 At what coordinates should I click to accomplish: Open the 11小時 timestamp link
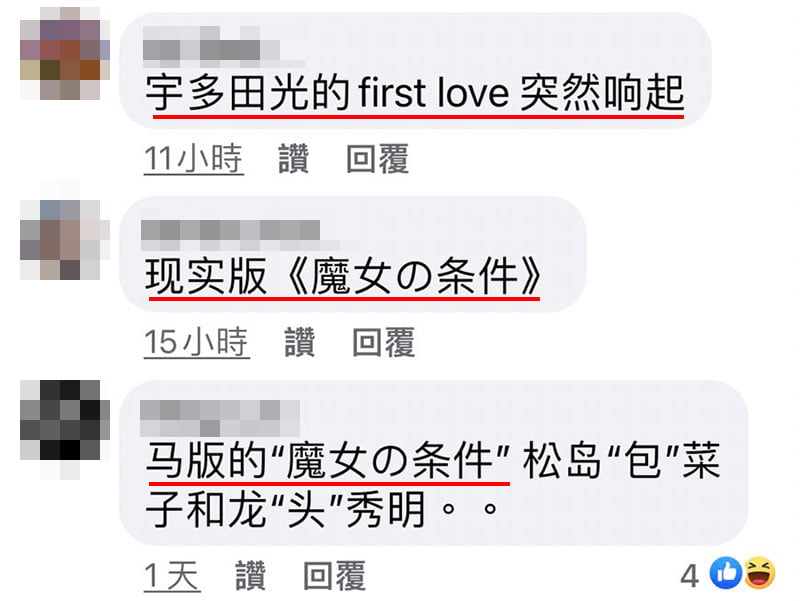click(x=194, y=159)
